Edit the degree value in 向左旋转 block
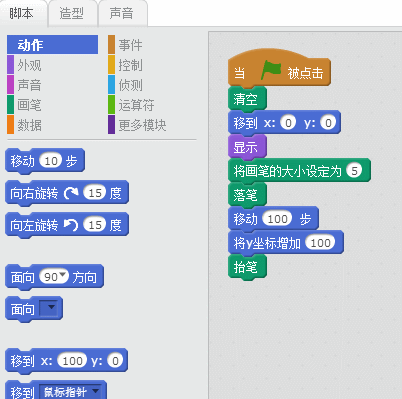Image resolution: width=402 pixels, height=399 pixels. 95,225
